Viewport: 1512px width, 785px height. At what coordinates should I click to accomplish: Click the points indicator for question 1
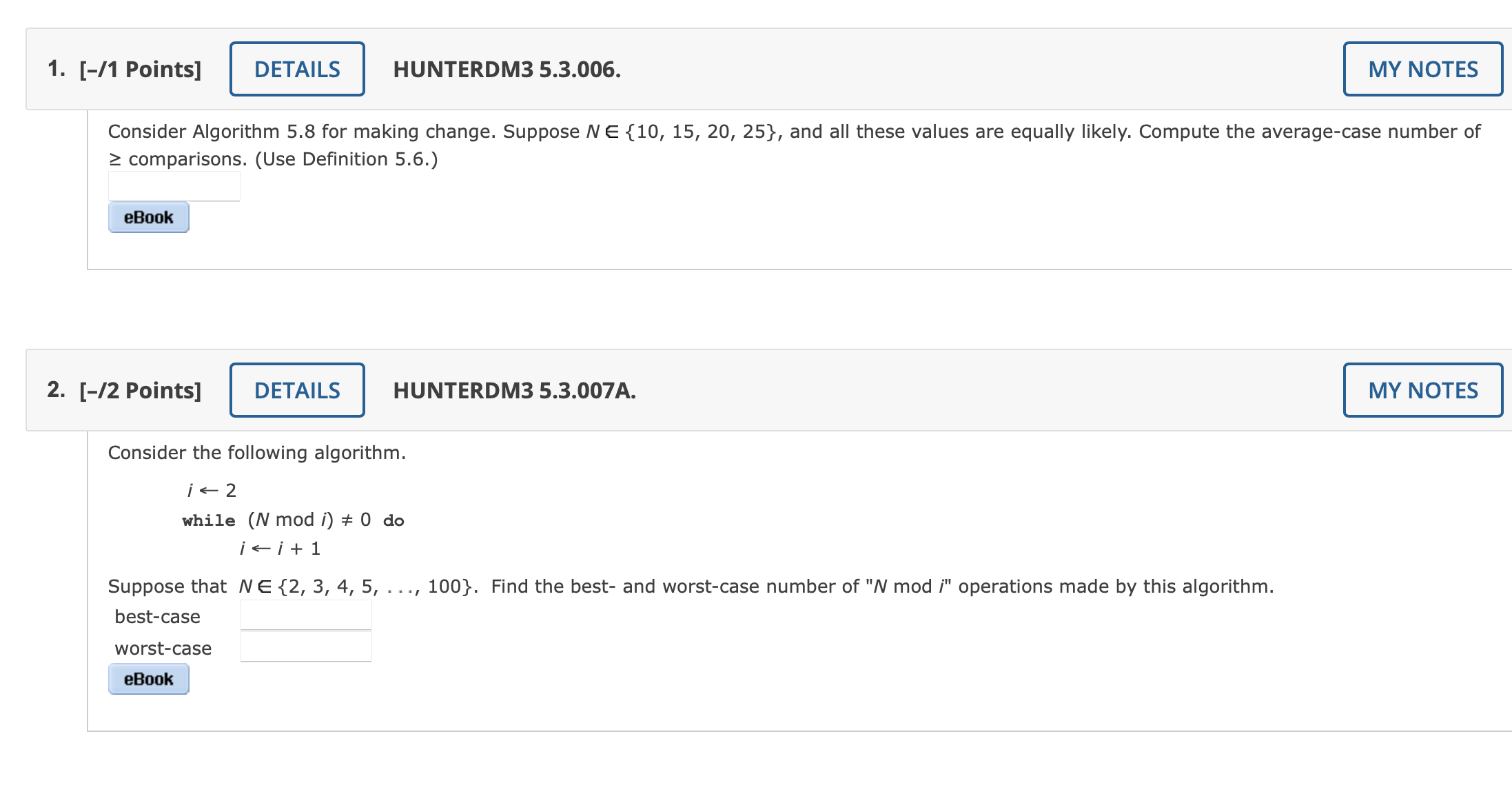tap(140, 68)
